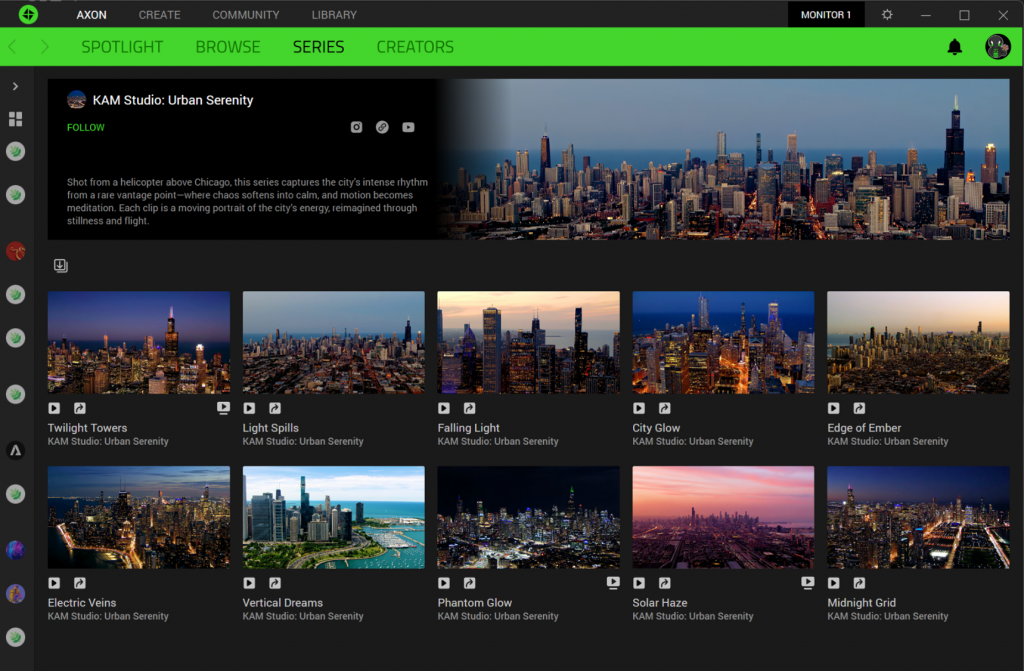
Task: Open the Solar Haze thumbnail
Action: (x=723, y=517)
